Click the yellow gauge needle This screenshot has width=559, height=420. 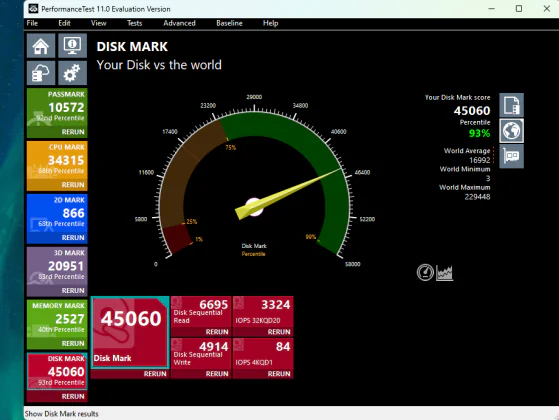point(289,193)
